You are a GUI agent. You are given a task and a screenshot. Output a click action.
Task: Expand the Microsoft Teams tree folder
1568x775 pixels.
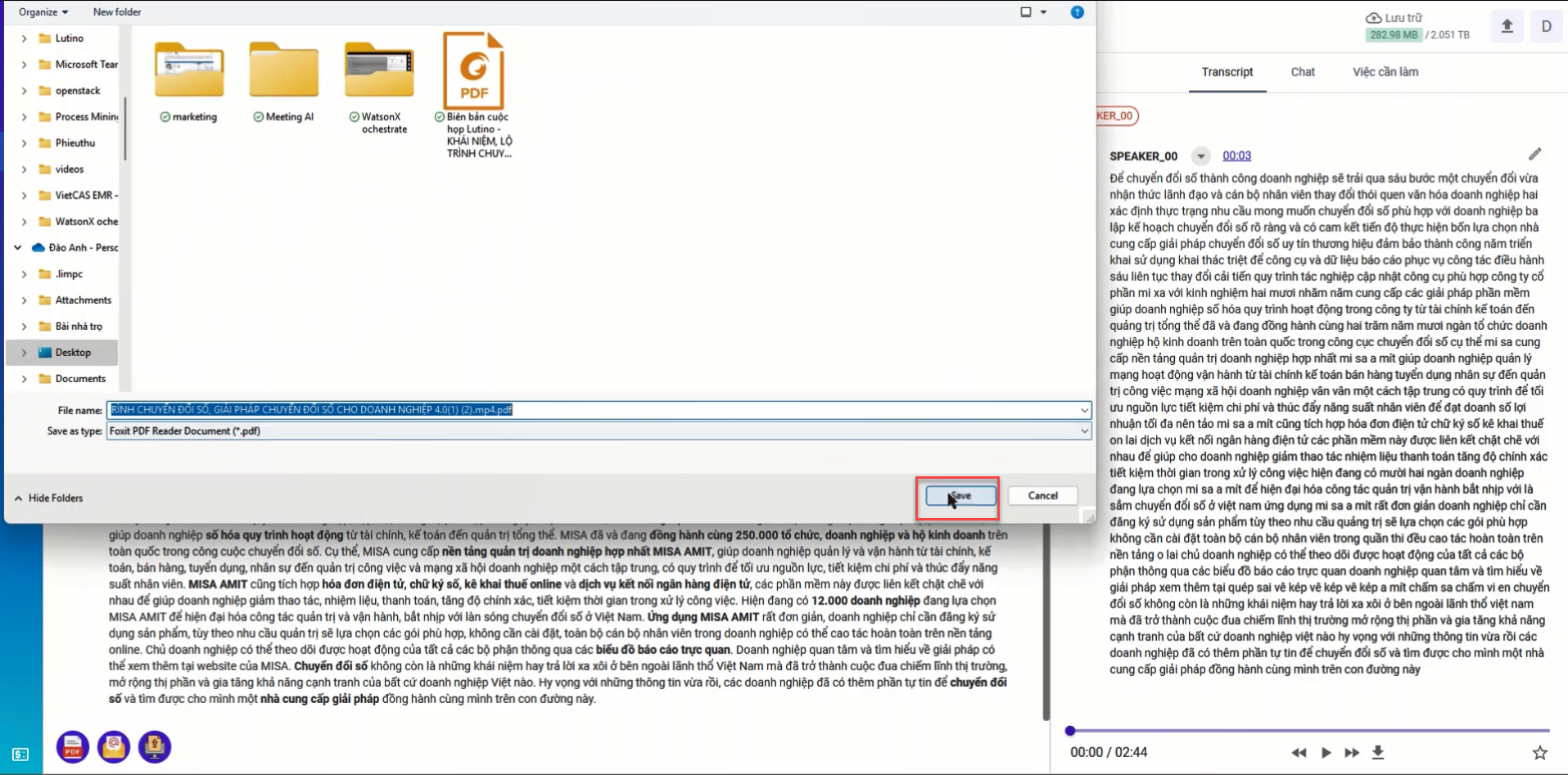(24, 65)
